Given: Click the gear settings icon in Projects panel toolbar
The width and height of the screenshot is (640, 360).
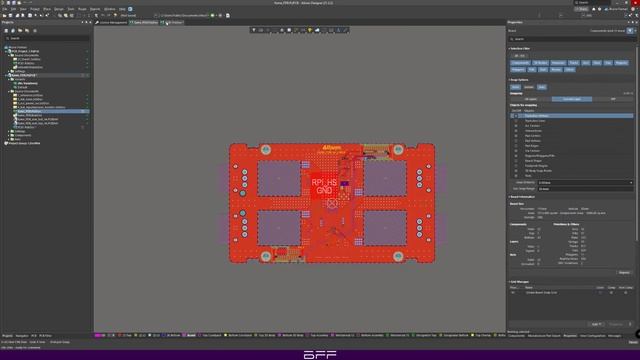Looking at the screenshot, I should [x=35, y=31].
